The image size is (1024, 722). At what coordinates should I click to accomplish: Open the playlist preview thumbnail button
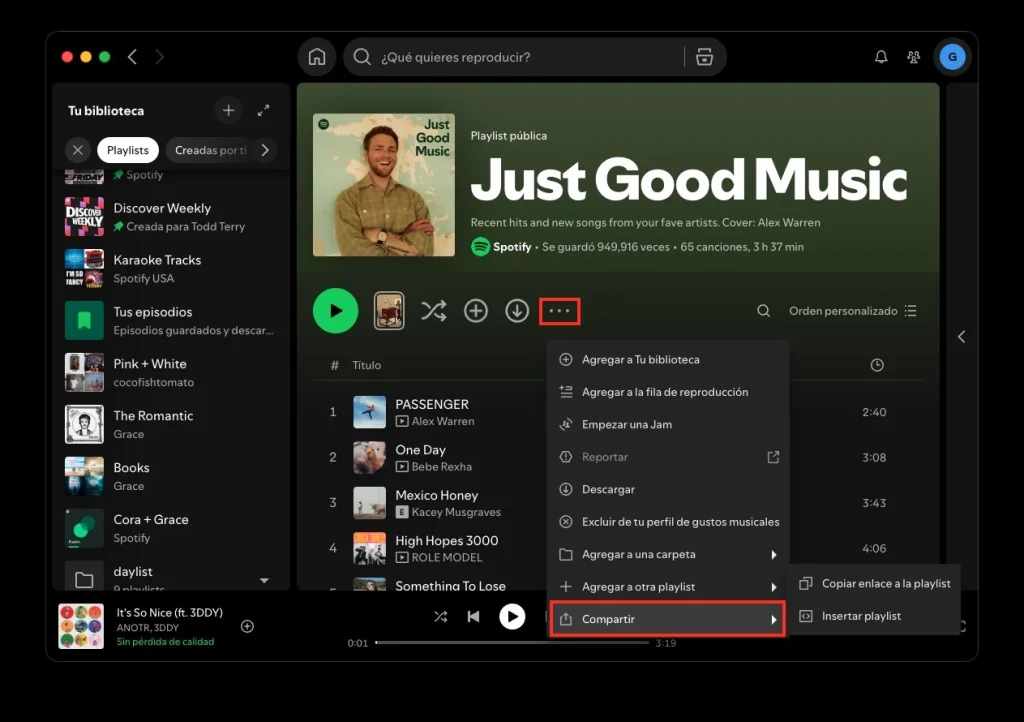[x=389, y=311]
